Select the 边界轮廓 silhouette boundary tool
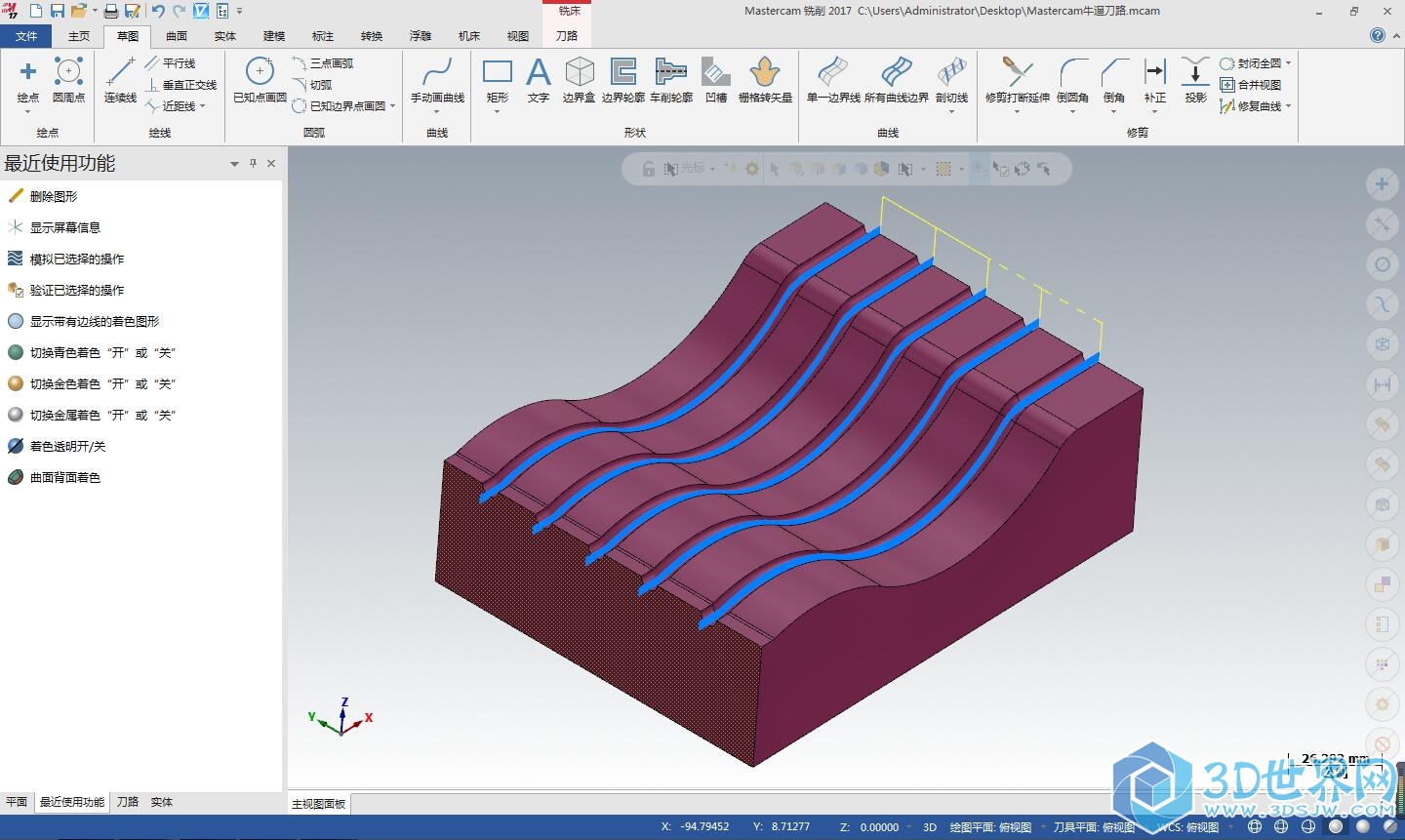This screenshot has height=840, width=1405. pyautogui.click(x=622, y=78)
